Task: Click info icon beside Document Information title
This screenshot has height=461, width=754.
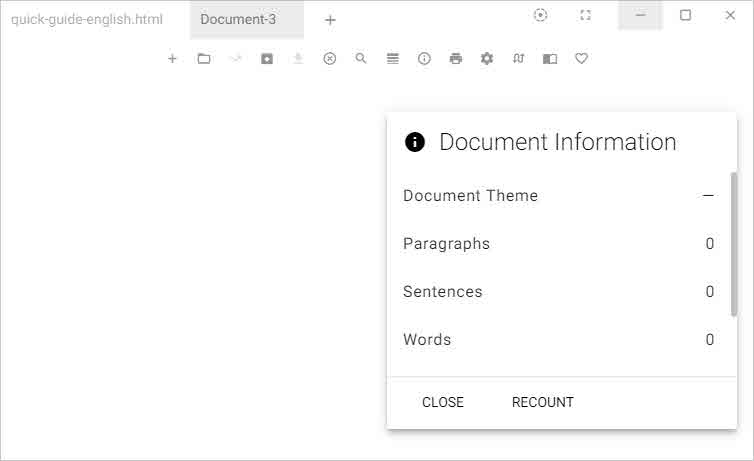Action: click(x=415, y=142)
